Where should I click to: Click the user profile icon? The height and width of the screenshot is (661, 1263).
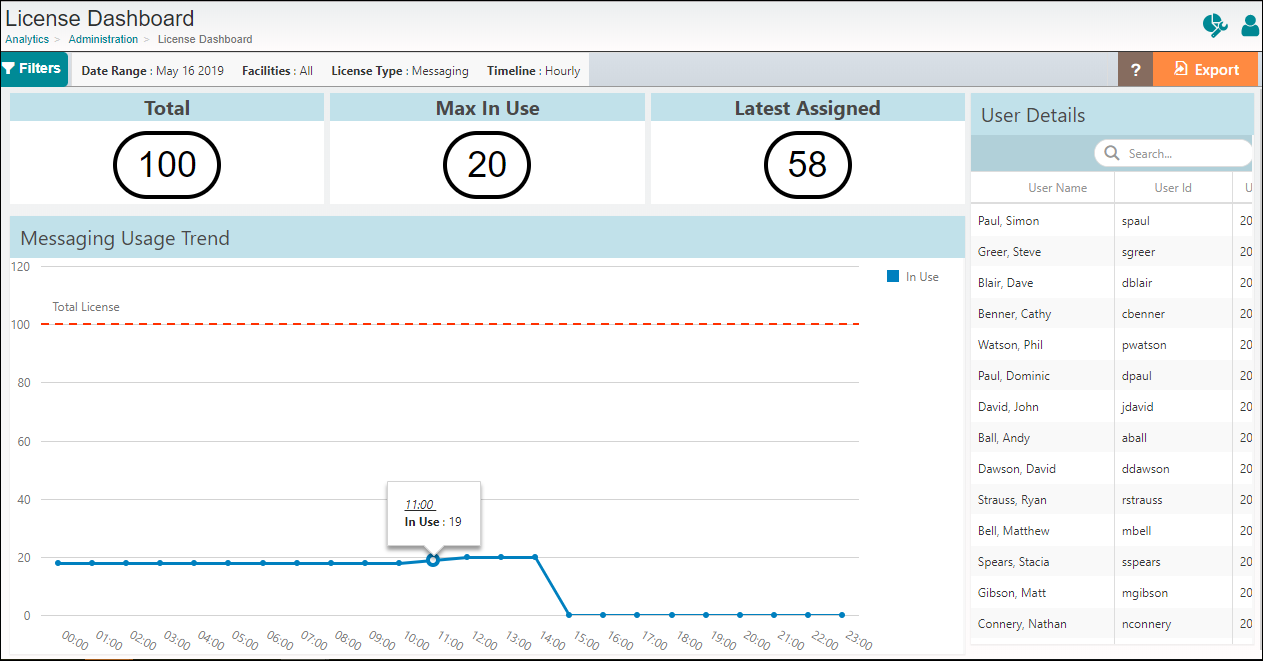(1249, 26)
